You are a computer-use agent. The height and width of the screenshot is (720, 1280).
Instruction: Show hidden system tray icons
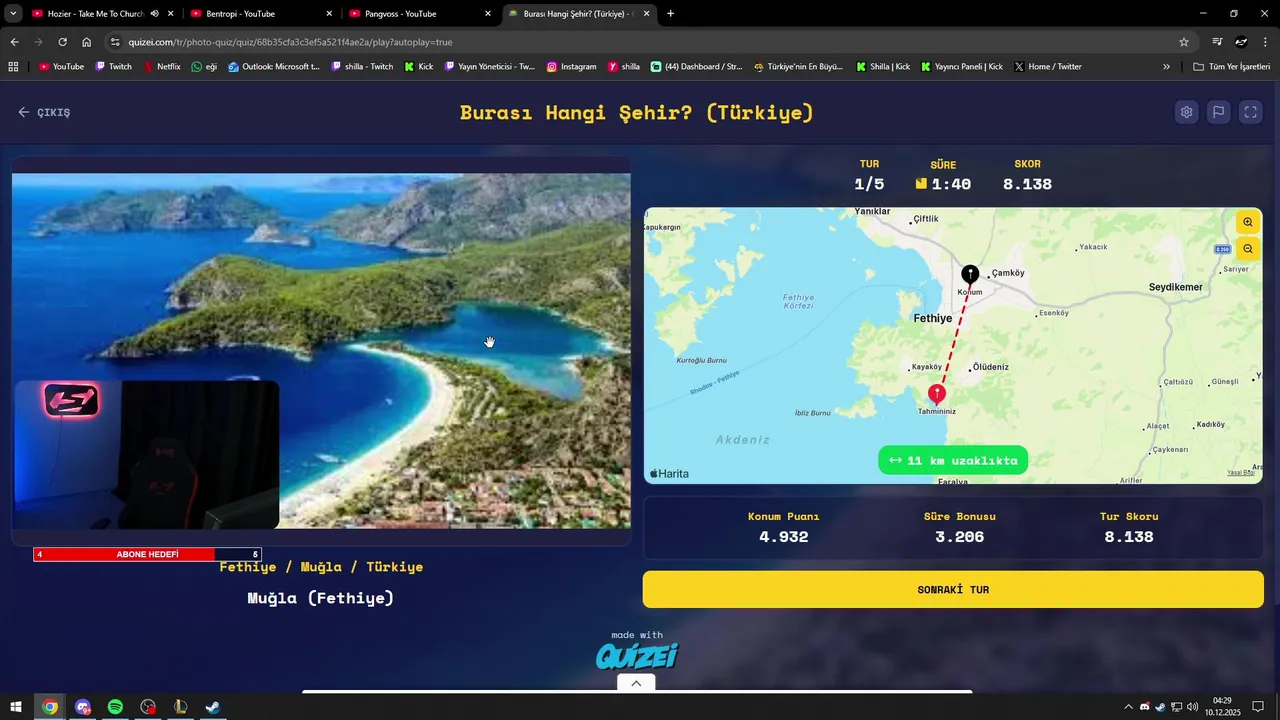(x=1129, y=707)
